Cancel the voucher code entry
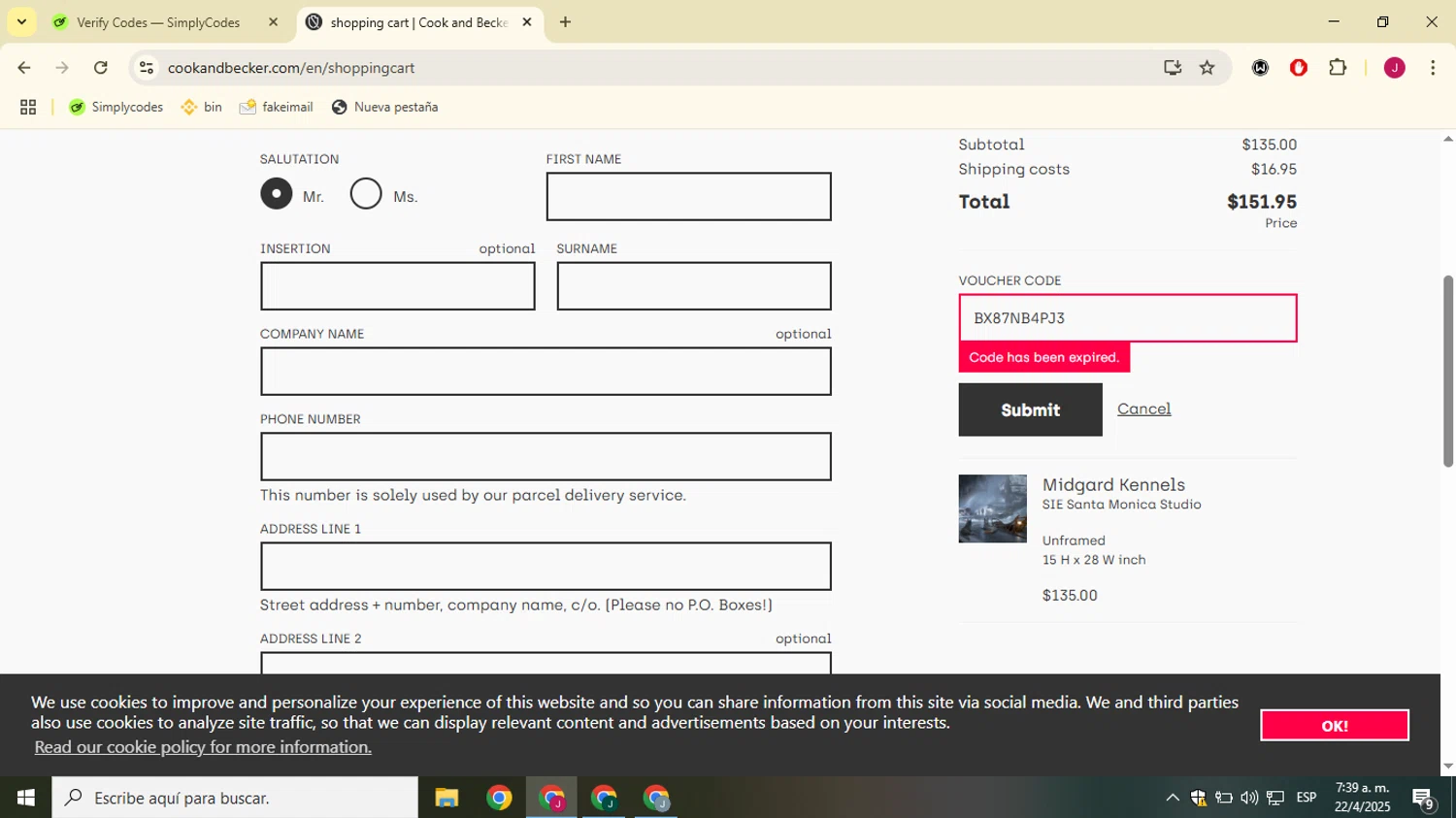The width and height of the screenshot is (1456, 818). tap(1143, 409)
